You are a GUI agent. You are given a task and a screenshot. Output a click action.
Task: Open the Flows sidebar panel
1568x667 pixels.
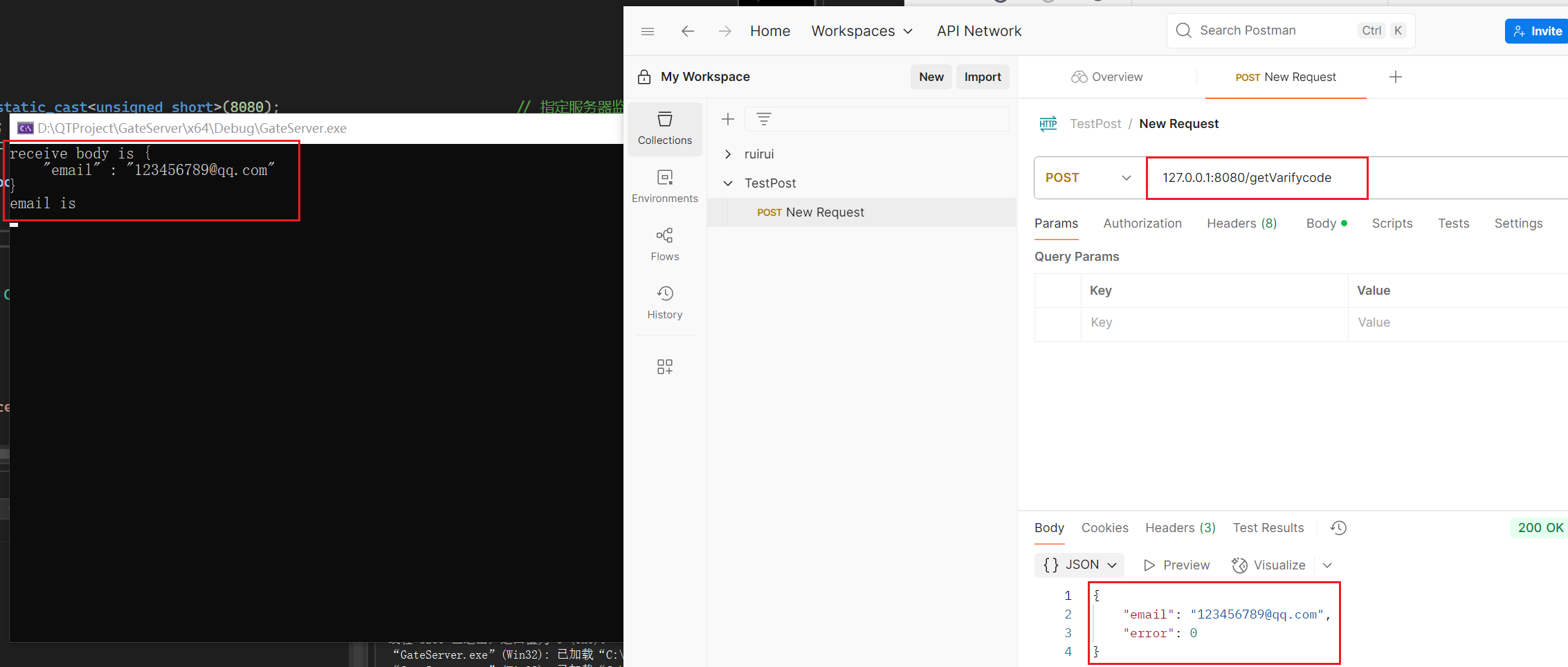(x=664, y=245)
